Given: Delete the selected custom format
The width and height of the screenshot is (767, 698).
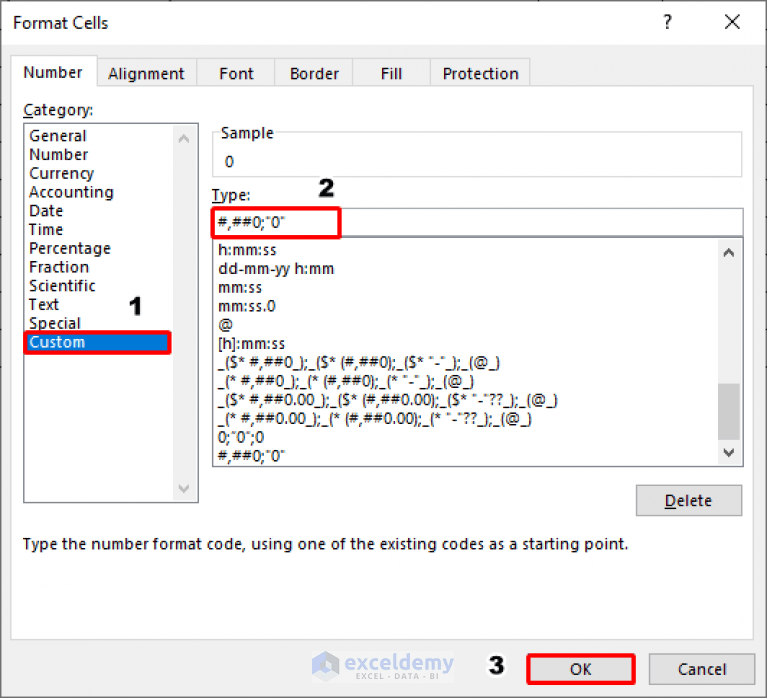Looking at the screenshot, I should (688, 500).
